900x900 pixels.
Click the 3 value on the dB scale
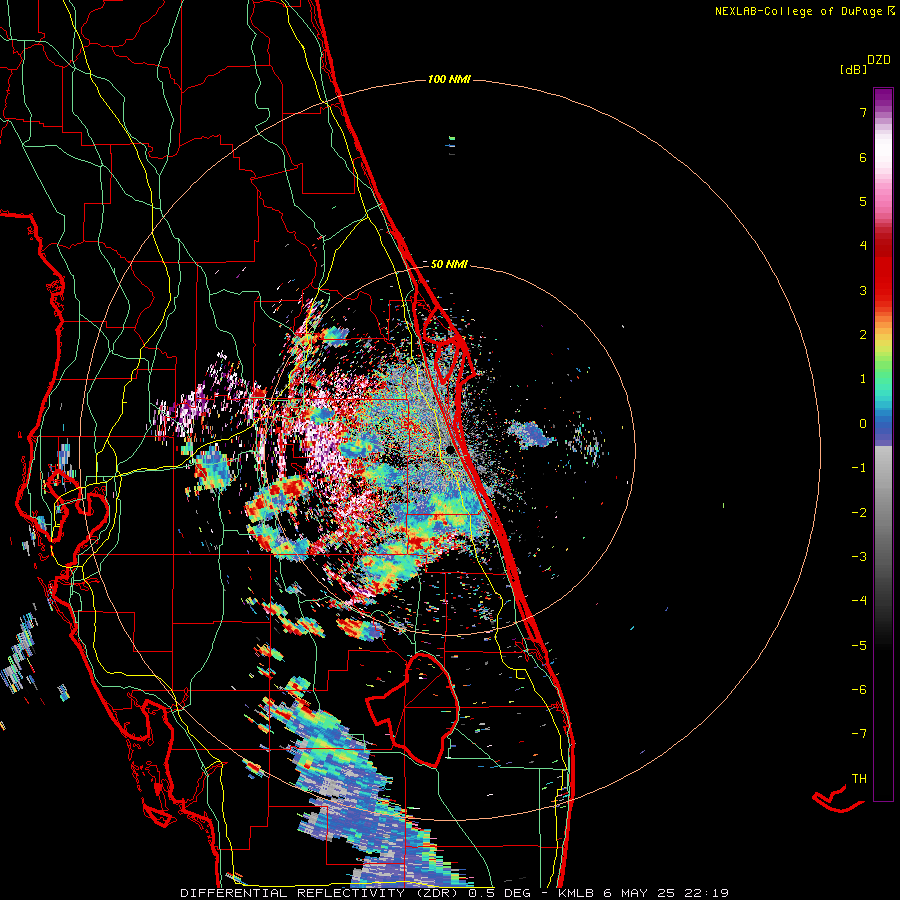tap(863, 290)
